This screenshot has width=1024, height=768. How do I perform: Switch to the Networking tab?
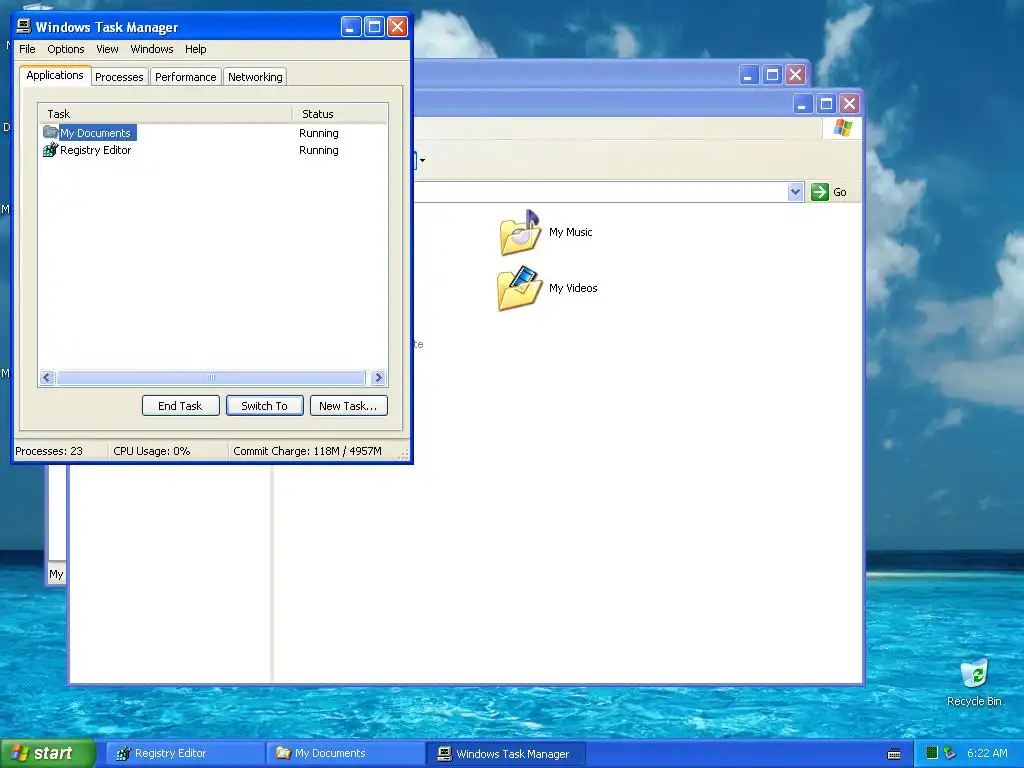coord(255,77)
